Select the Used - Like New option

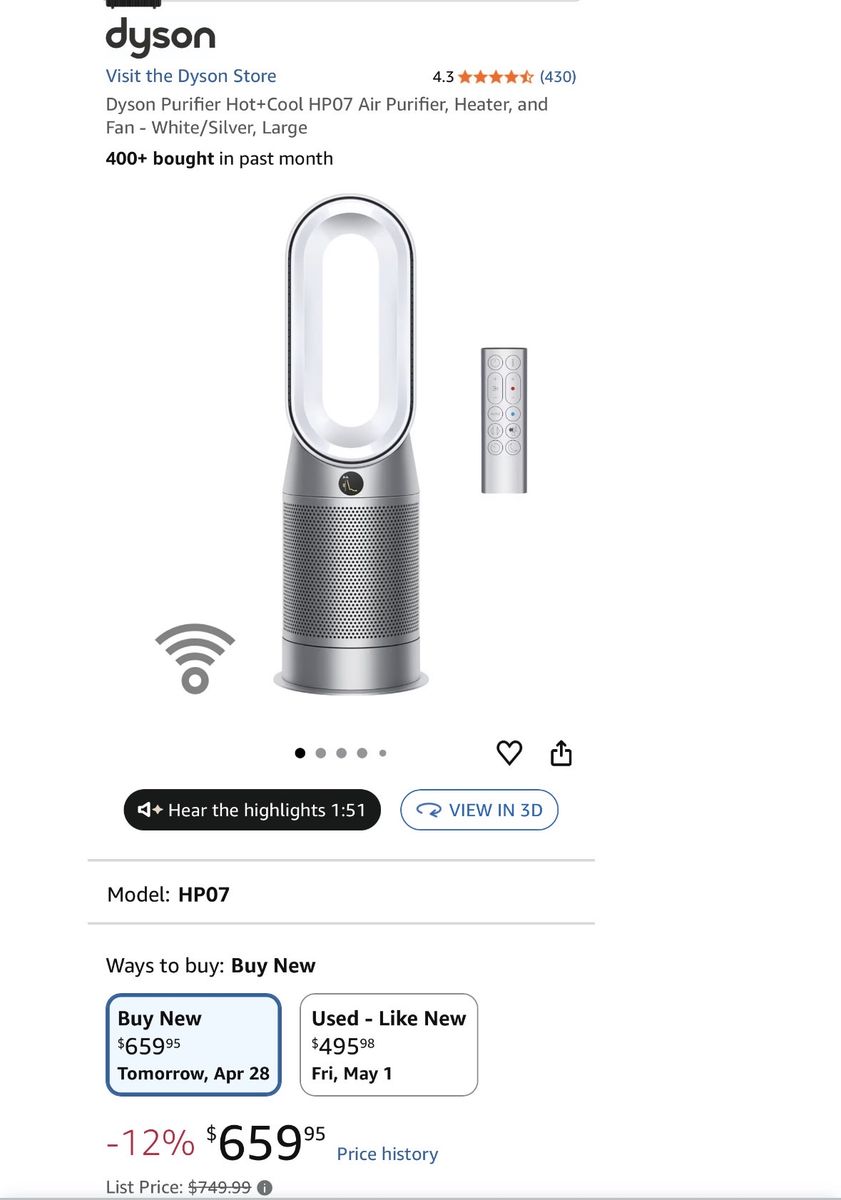click(x=389, y=1045)
